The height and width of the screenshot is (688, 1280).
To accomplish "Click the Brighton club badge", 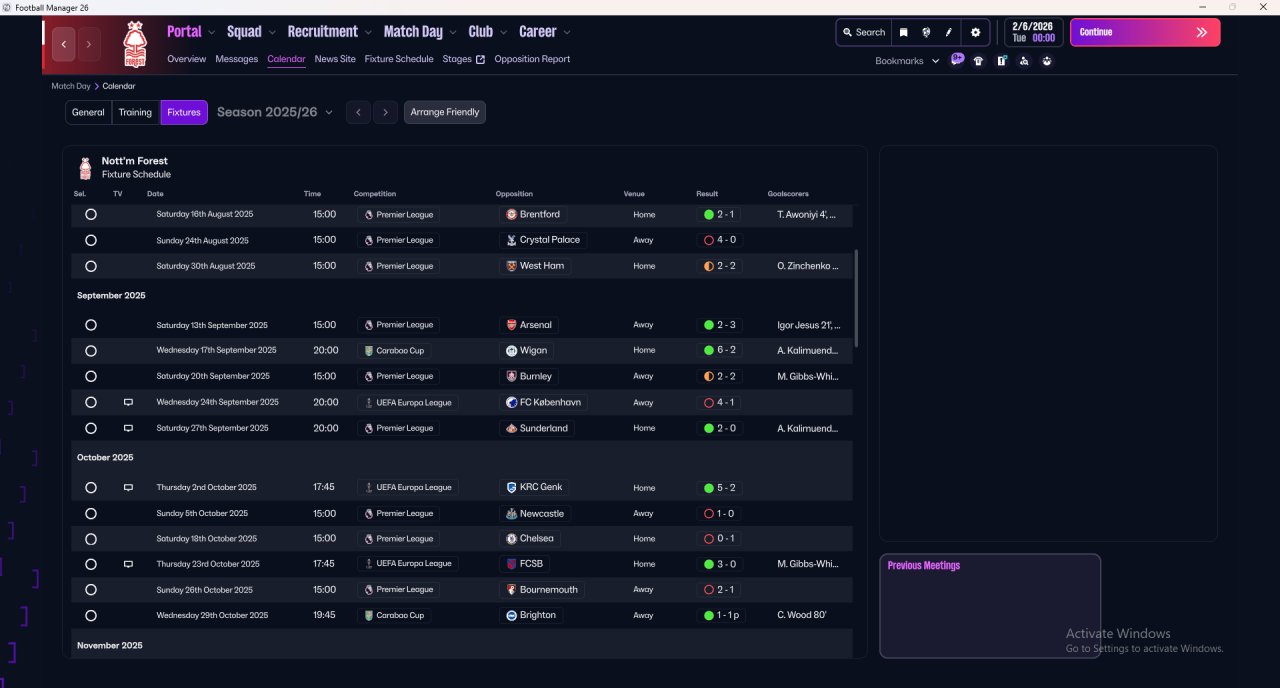I will coord(511,615).
